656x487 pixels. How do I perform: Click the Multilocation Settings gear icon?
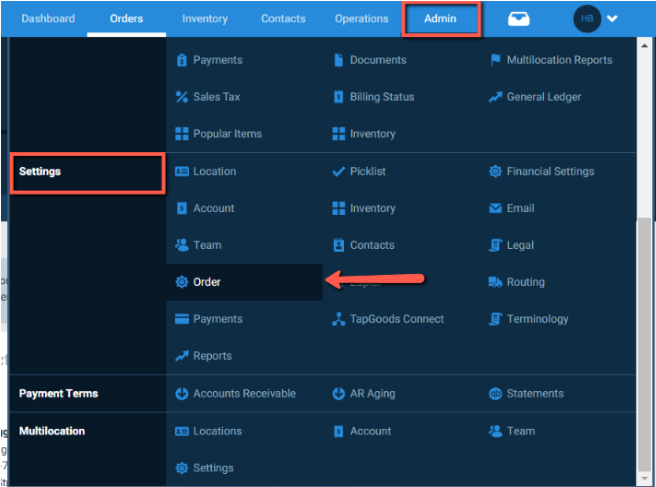[182, 468]
